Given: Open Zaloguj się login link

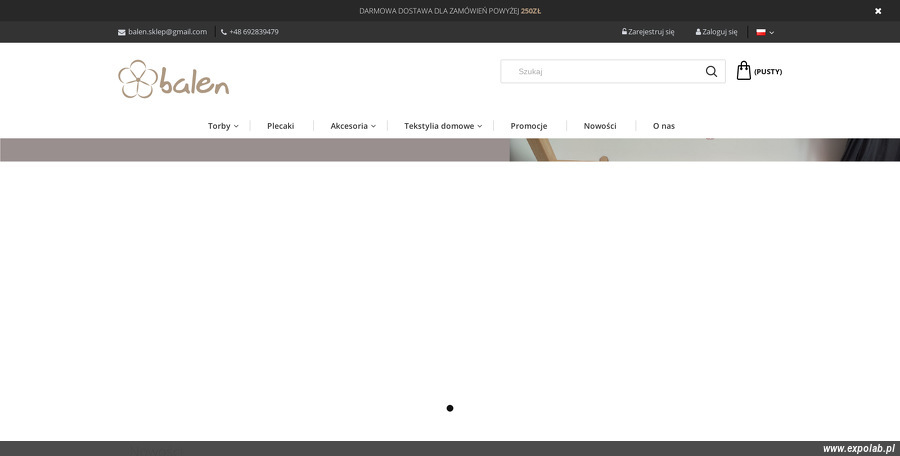Looking at the screenshot, I should (720, 32).
